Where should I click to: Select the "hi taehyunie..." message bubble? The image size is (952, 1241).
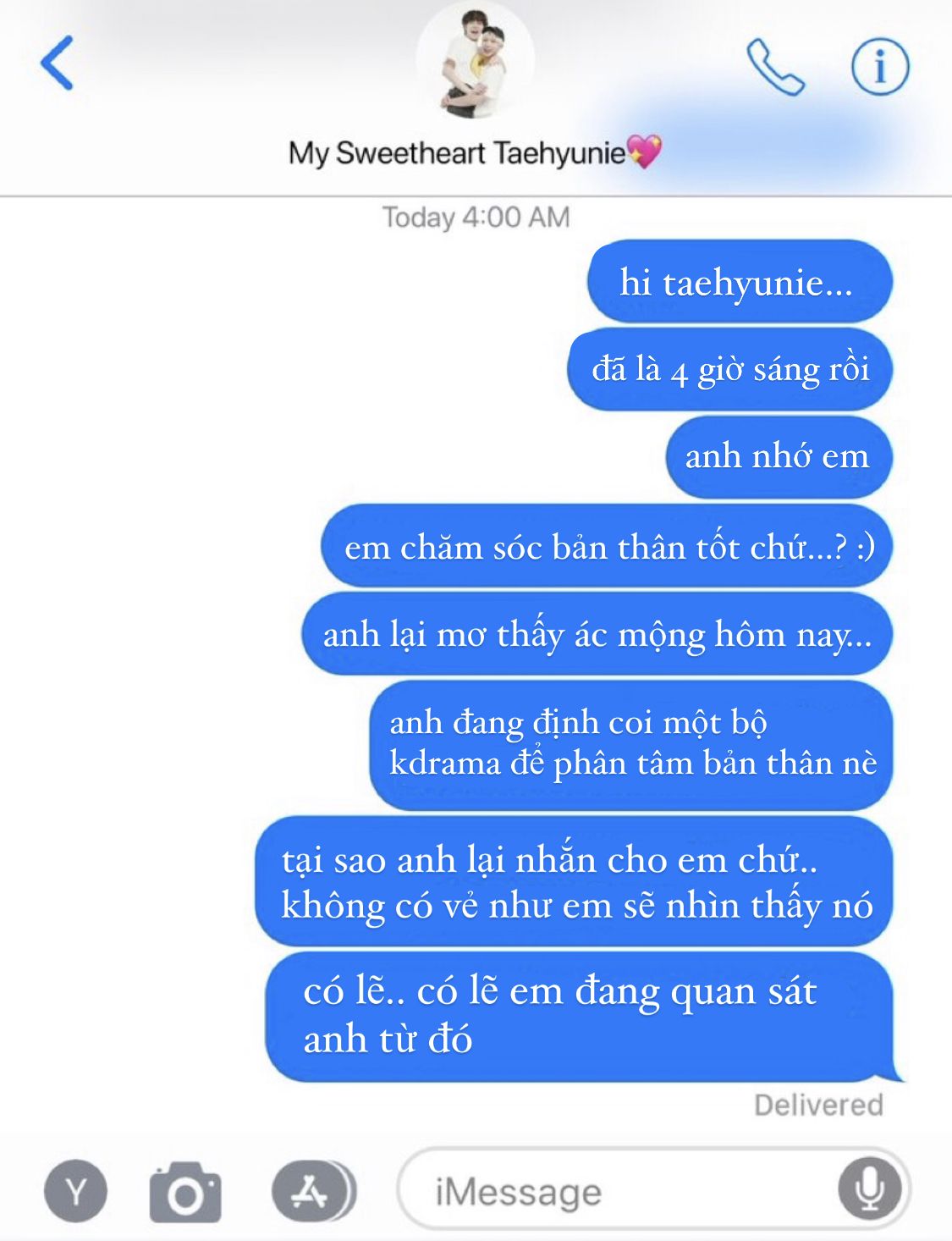740,282
